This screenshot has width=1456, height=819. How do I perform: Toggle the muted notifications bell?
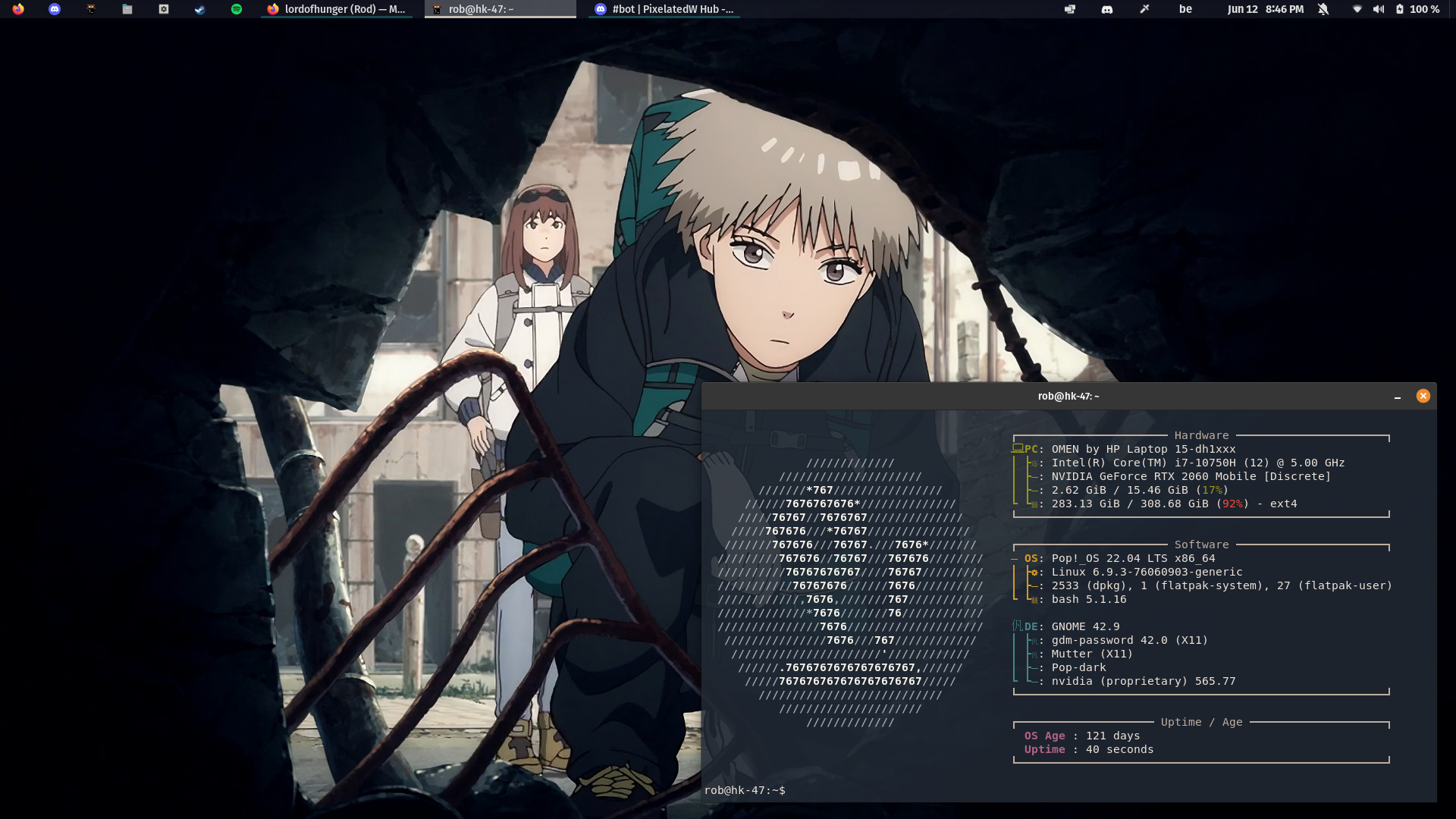[x=1323, y=9]
